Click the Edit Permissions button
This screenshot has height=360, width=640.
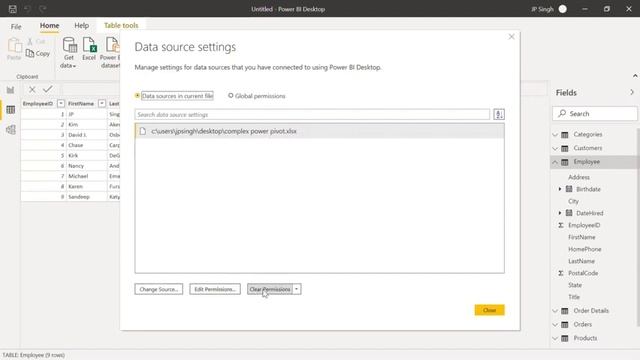point(215,289)
